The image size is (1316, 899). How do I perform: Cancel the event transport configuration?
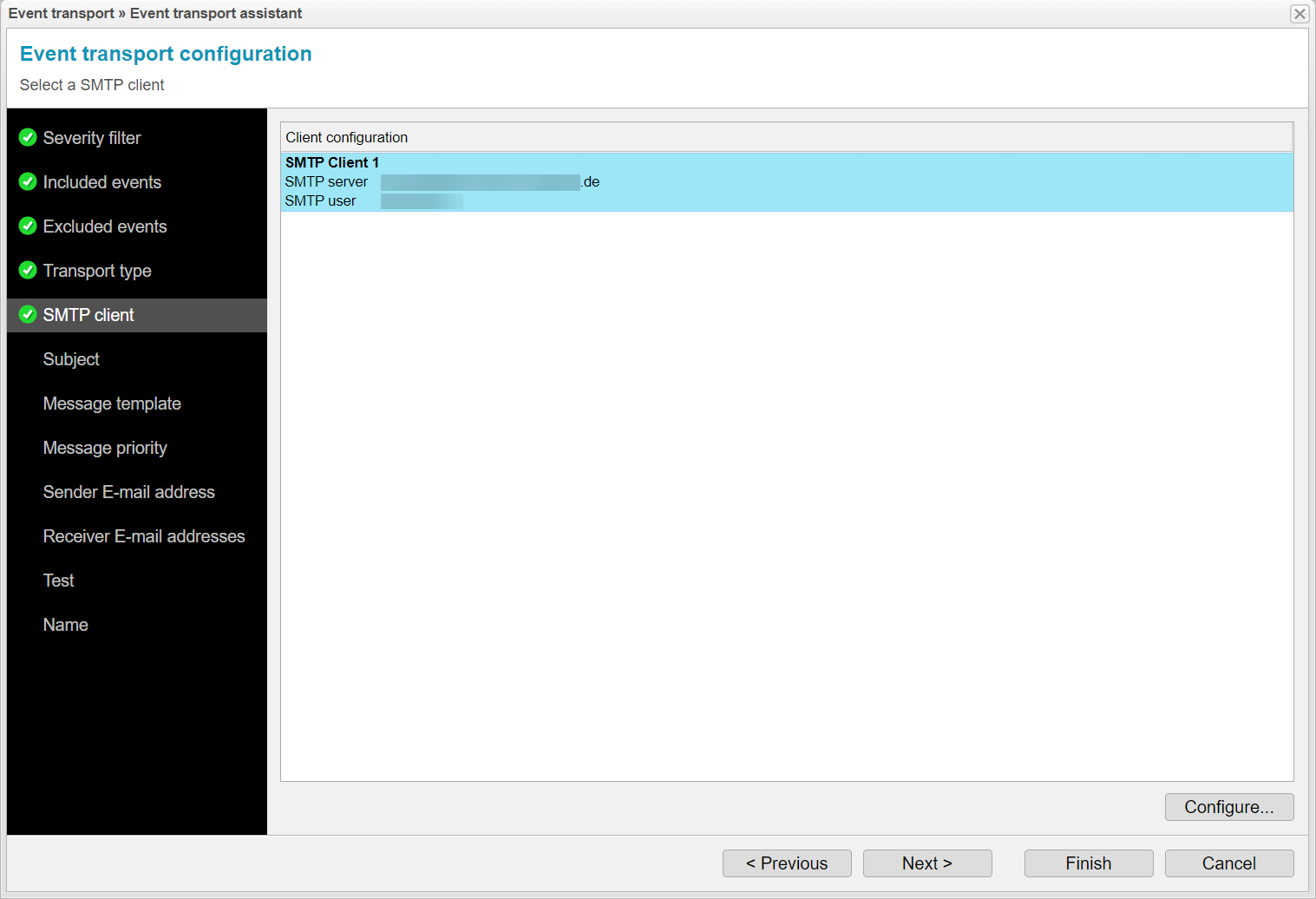tap(1228, 863)
